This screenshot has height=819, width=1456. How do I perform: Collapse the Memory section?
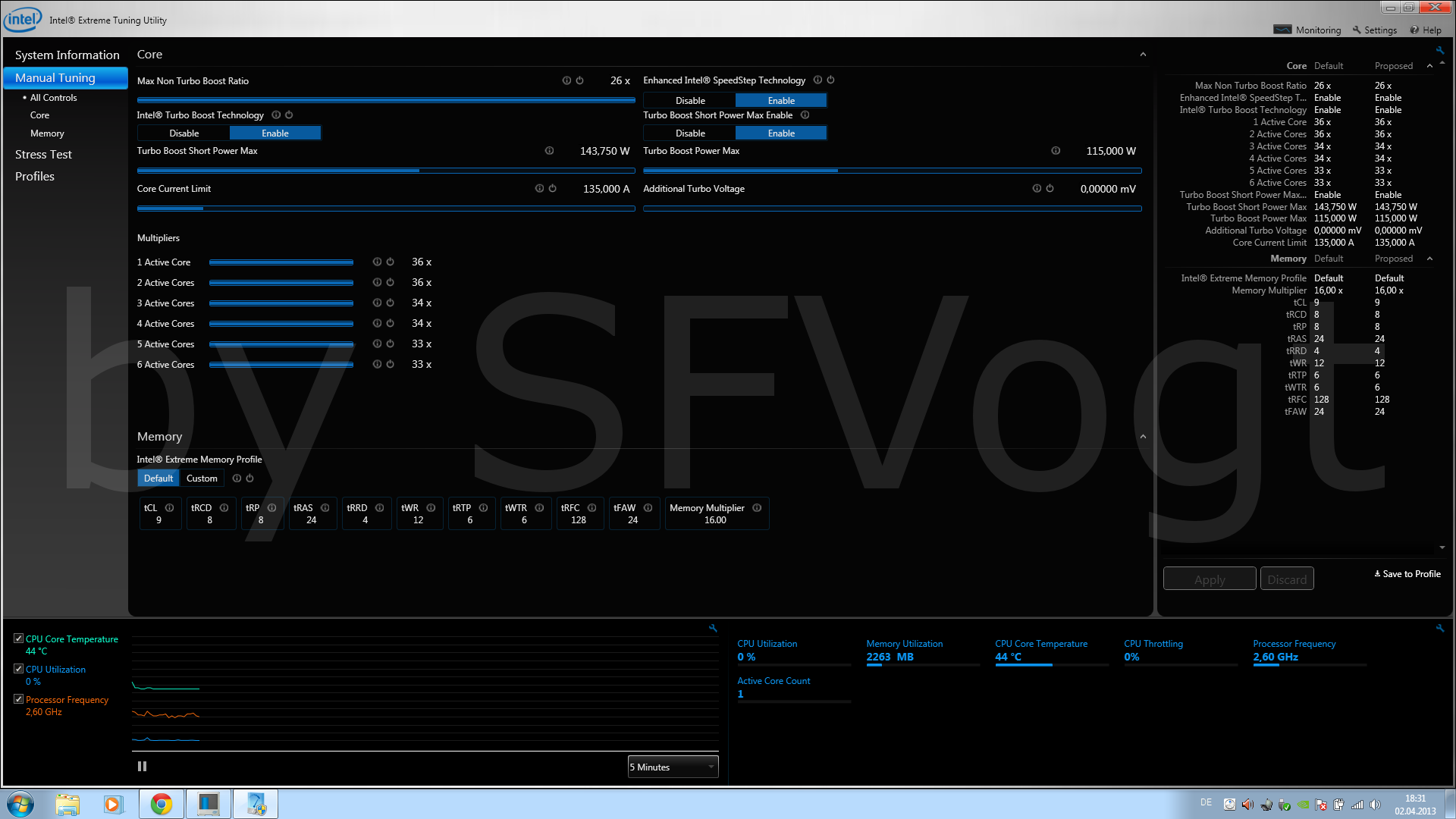(1143, 437)
